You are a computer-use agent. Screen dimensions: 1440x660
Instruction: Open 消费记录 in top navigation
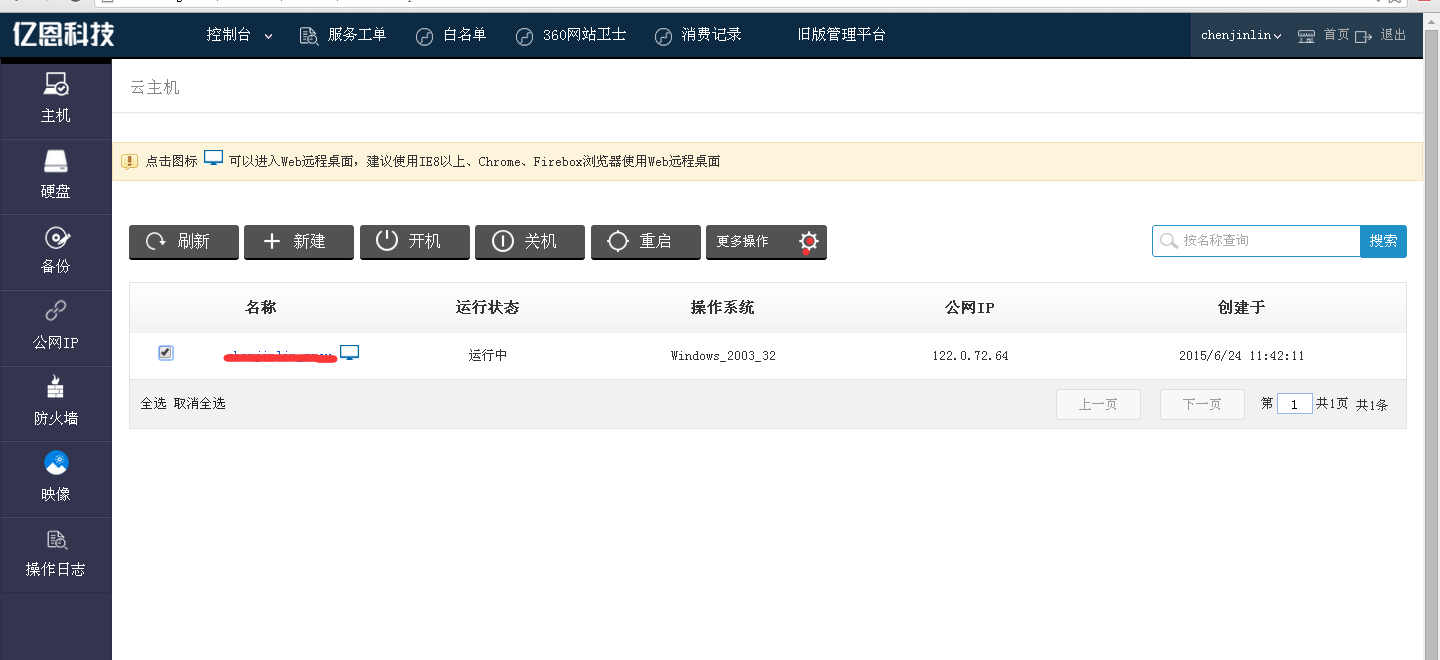tap(698, 35)
